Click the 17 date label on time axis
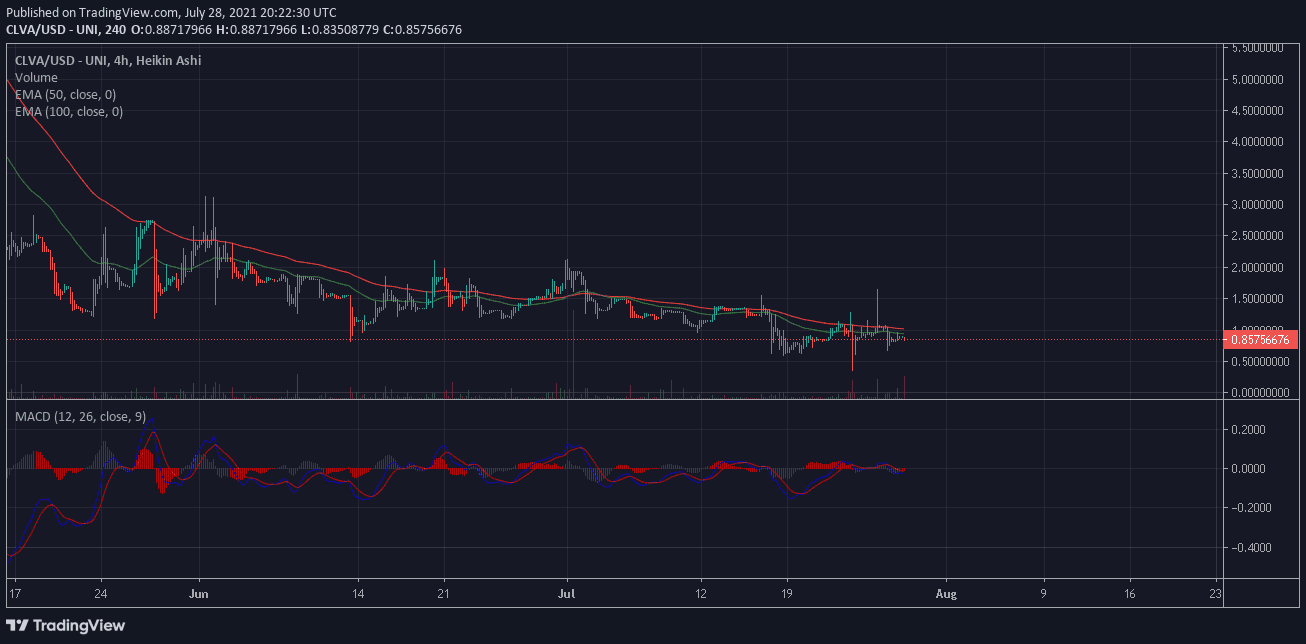 coord(12,592)
